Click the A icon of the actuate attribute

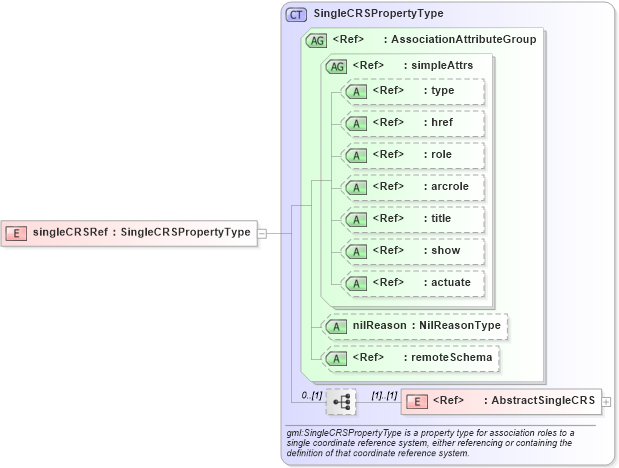356,284
